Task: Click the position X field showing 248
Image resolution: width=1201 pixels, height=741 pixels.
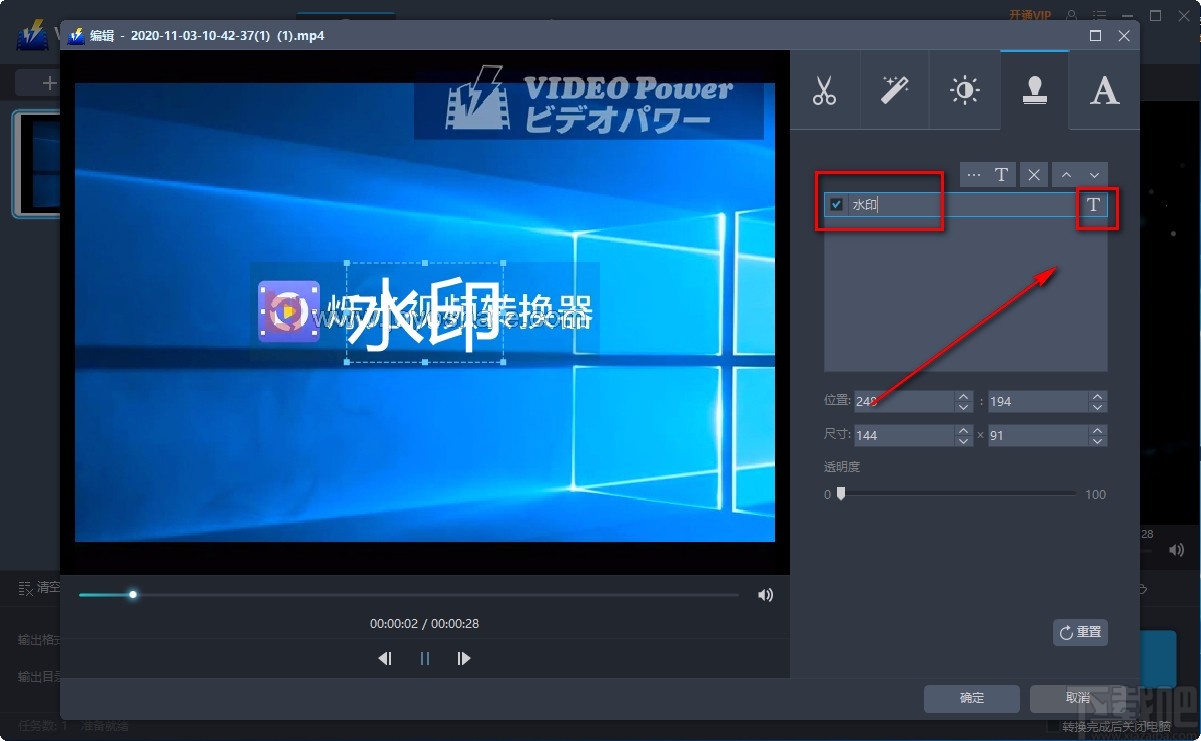Action: coord(904,401)
